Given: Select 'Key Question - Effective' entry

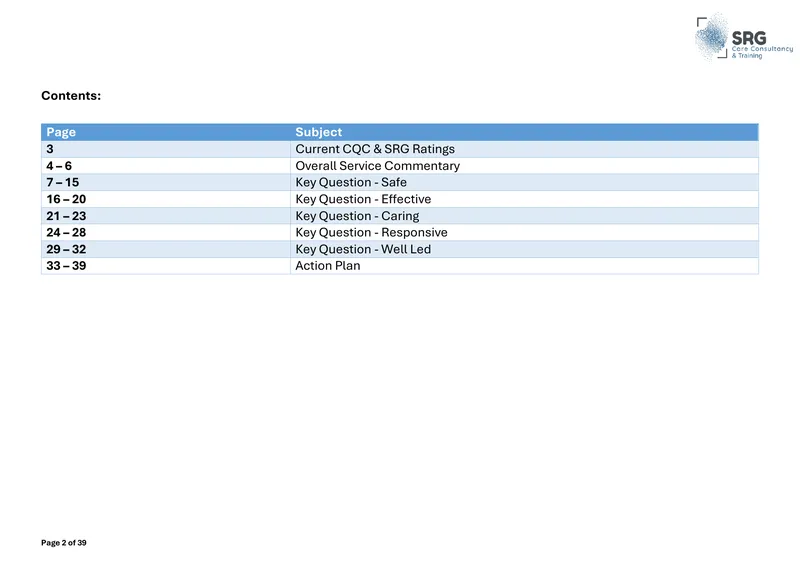Looking at the screenshot, I should (x=363, y=199).
